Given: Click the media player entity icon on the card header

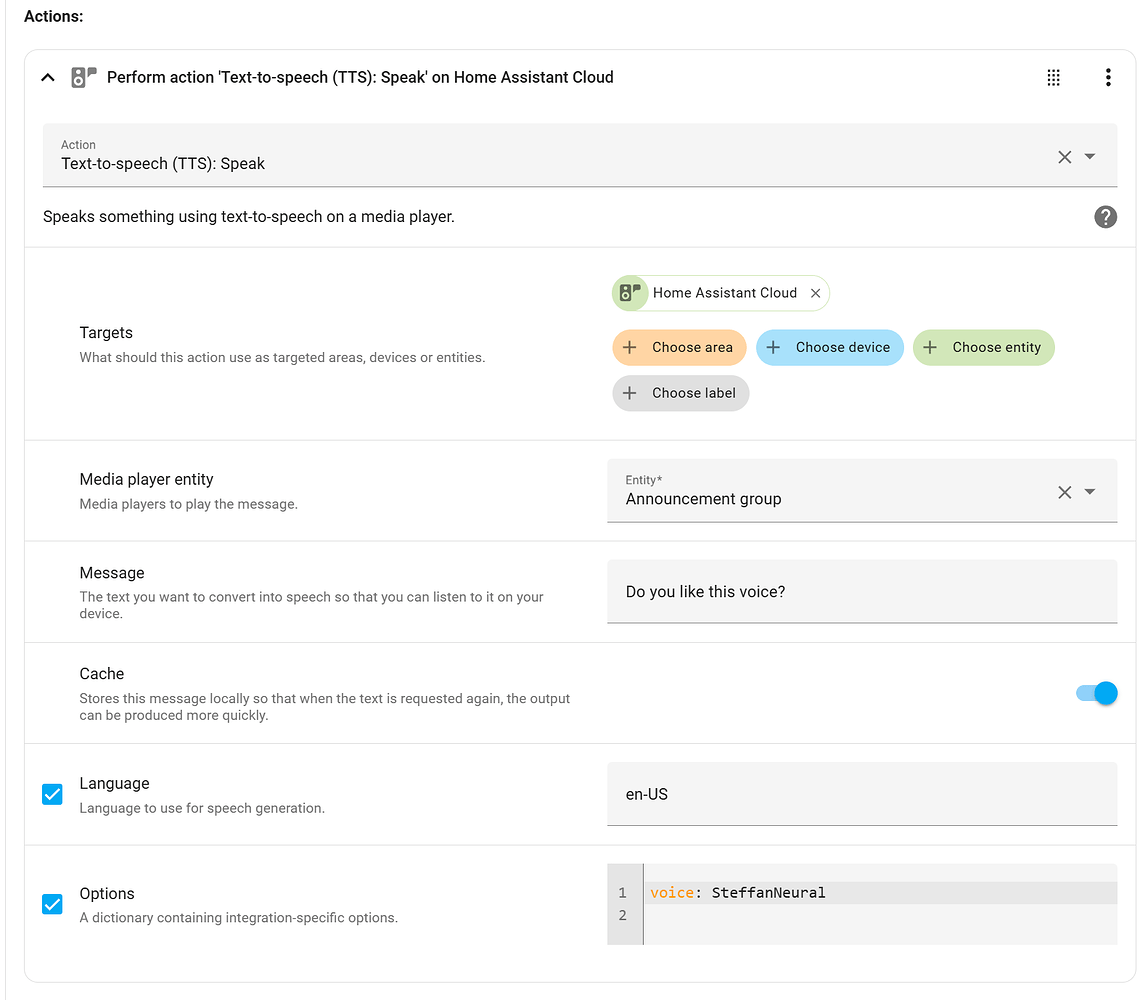Looking at the screenshot, I should (x=83, y=76).
